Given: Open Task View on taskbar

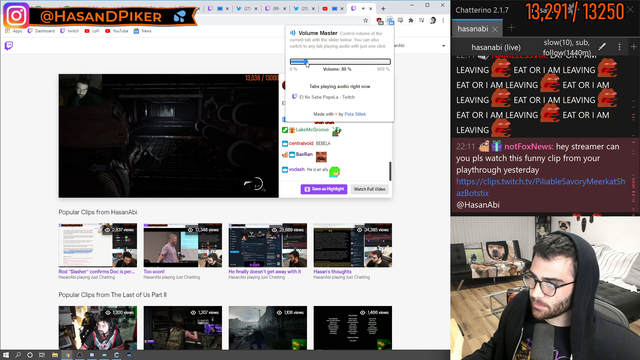Looking at the screenshot, I should [x=42, y=355].
